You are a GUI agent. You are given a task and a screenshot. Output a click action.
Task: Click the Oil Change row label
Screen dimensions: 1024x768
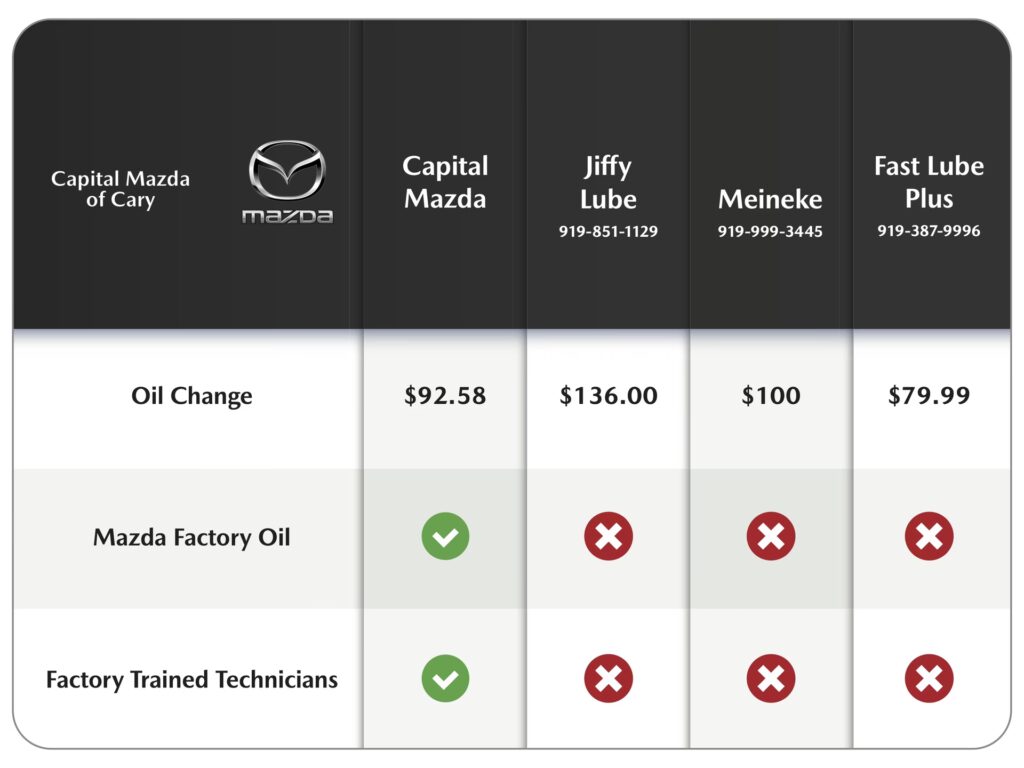coord(191,396)
